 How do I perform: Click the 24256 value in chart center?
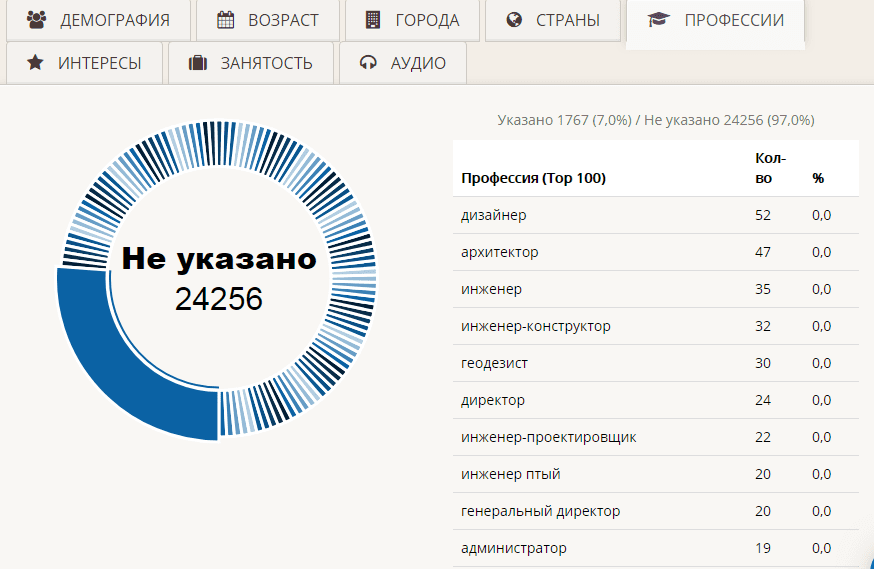[218, 299]
